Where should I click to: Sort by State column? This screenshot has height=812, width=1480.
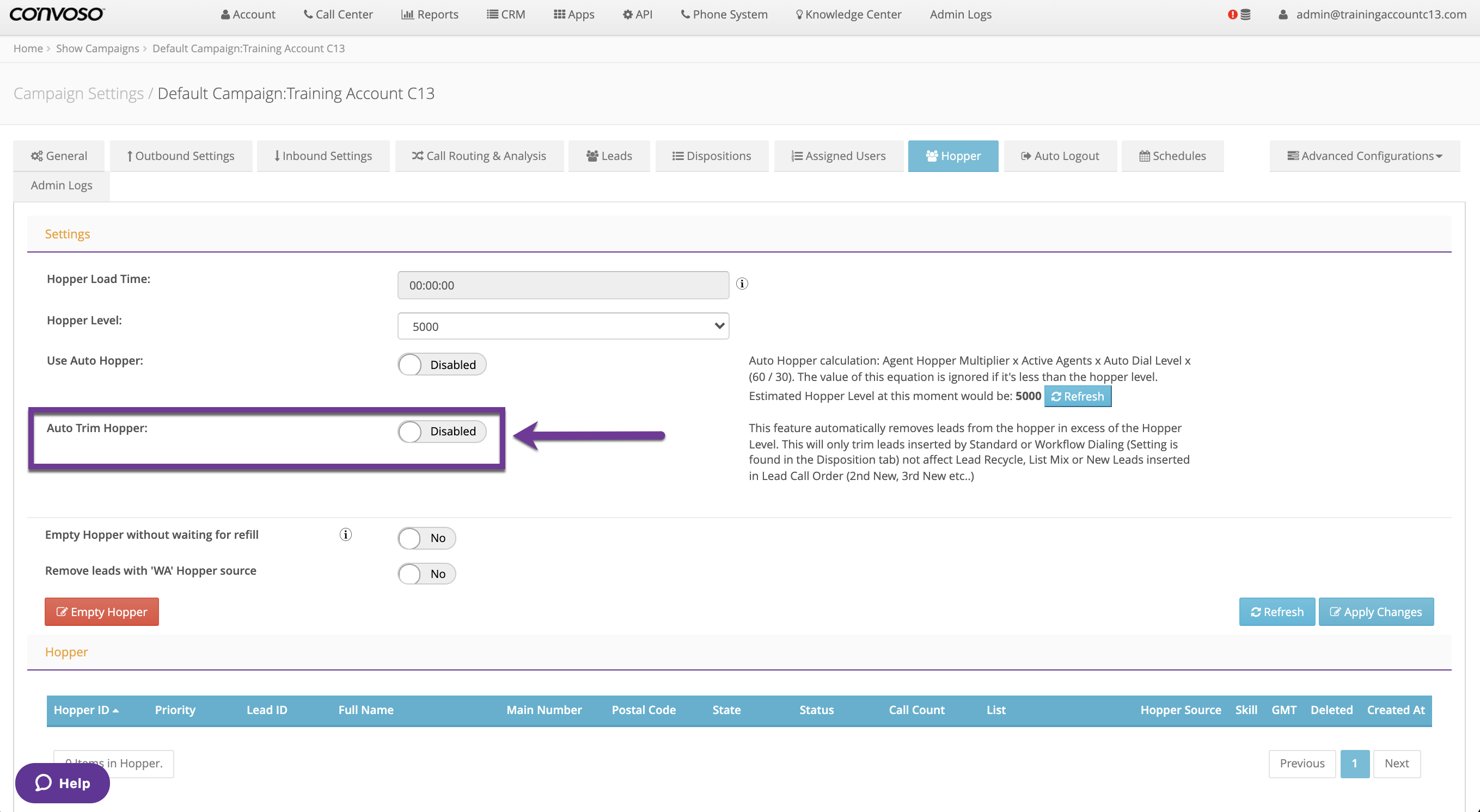(726, 710)
